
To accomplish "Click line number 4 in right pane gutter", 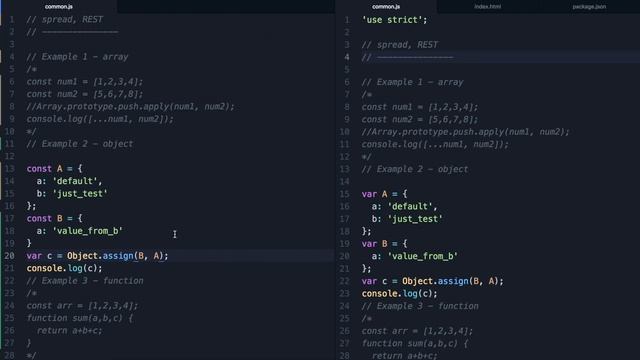I will tap(347, 57).
